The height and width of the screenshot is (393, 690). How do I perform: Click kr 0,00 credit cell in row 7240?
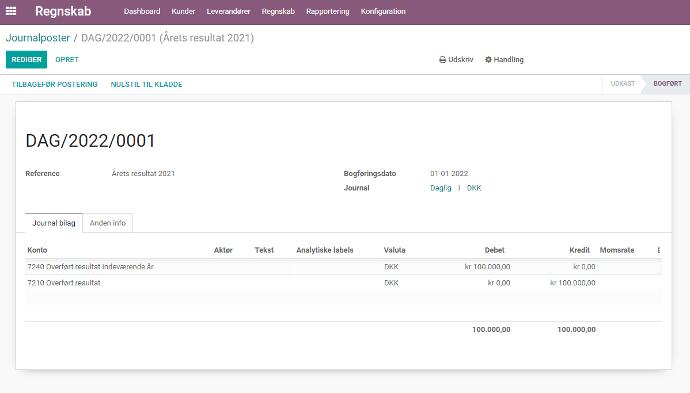coord(584,267)
